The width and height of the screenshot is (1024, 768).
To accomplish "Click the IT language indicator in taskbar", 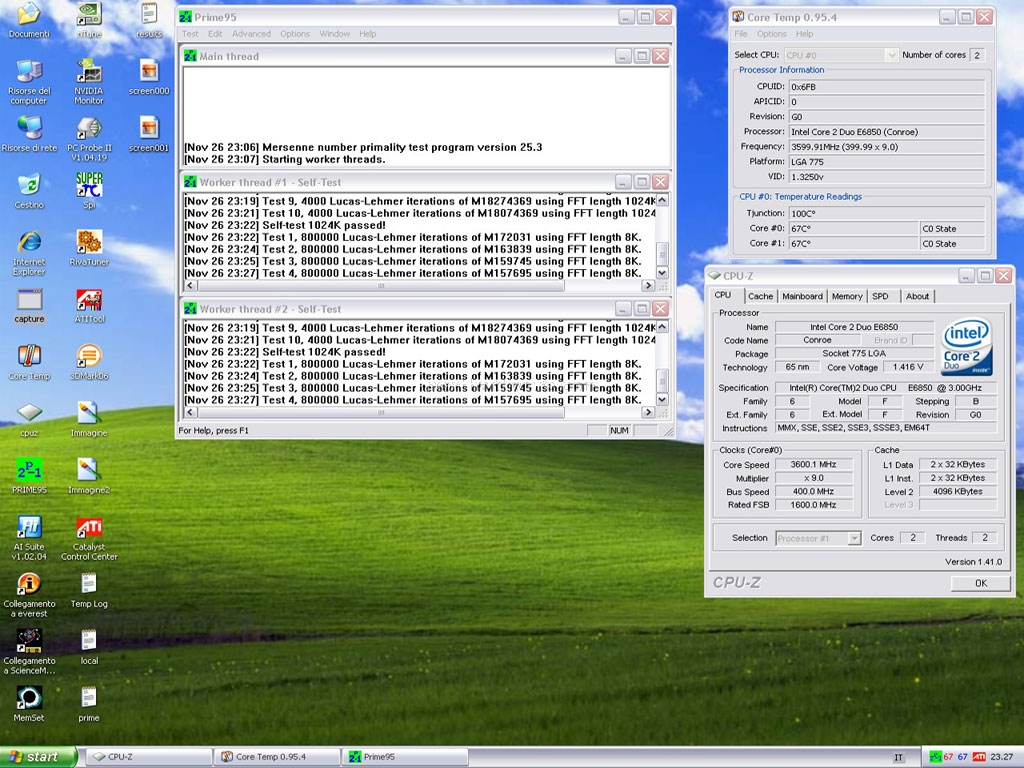I will click(x=899, y=758).
